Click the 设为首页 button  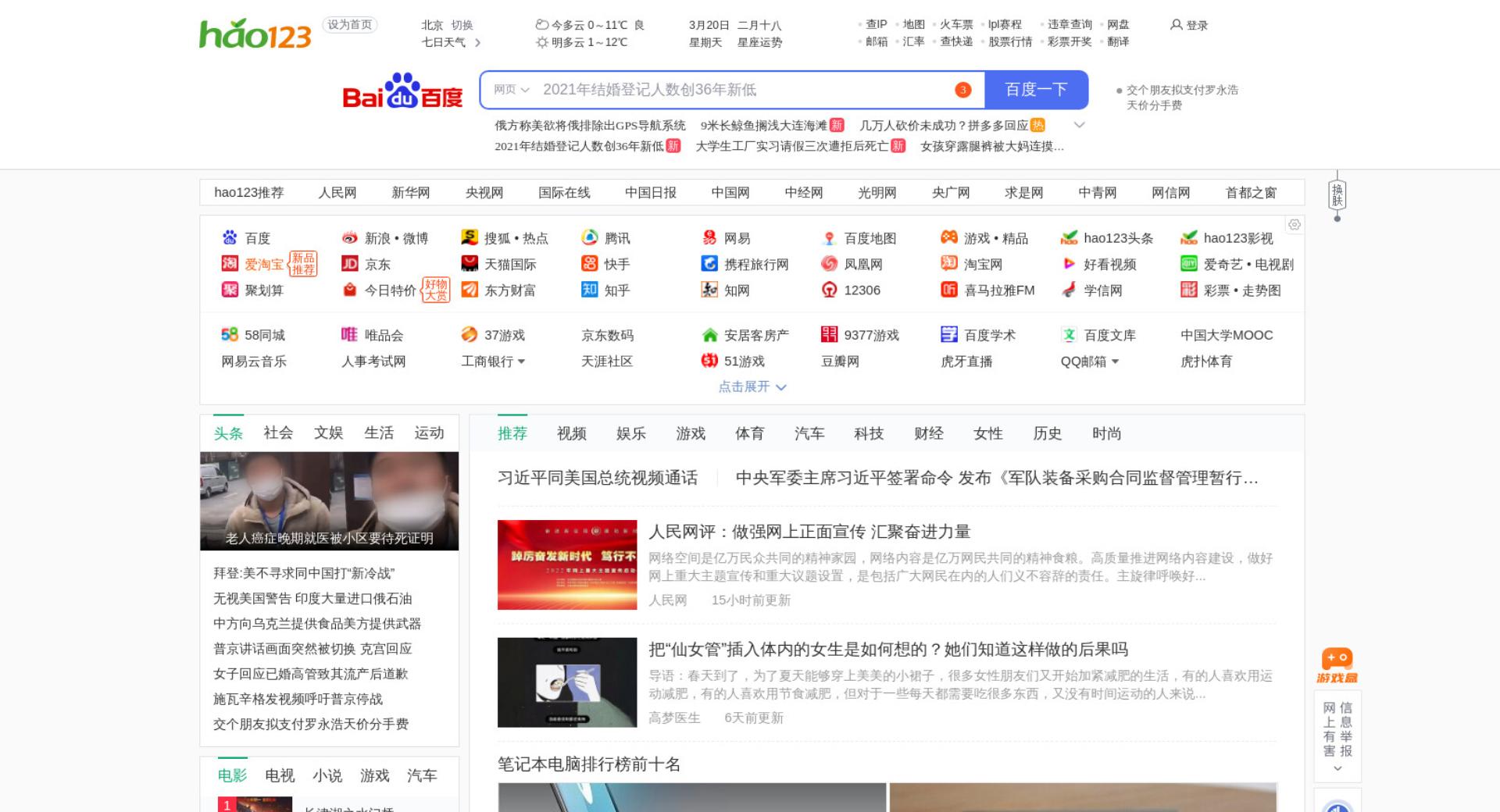click(350, 25)
